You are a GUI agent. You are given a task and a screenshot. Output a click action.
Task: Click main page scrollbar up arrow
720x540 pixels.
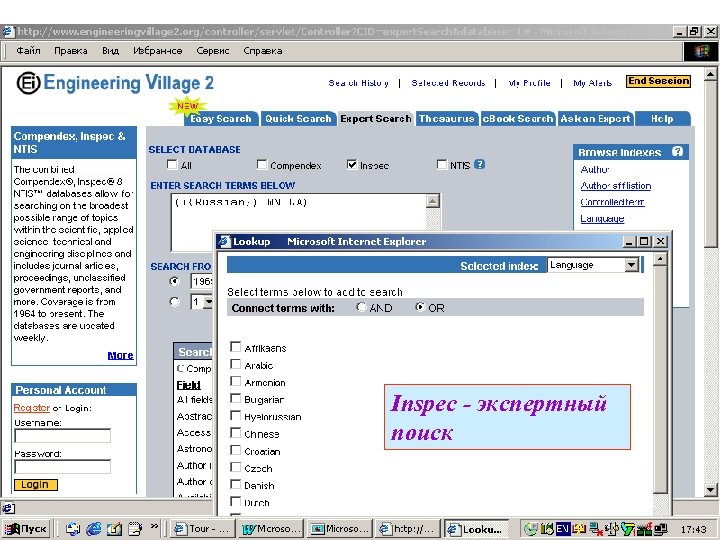tap(710, 73)
